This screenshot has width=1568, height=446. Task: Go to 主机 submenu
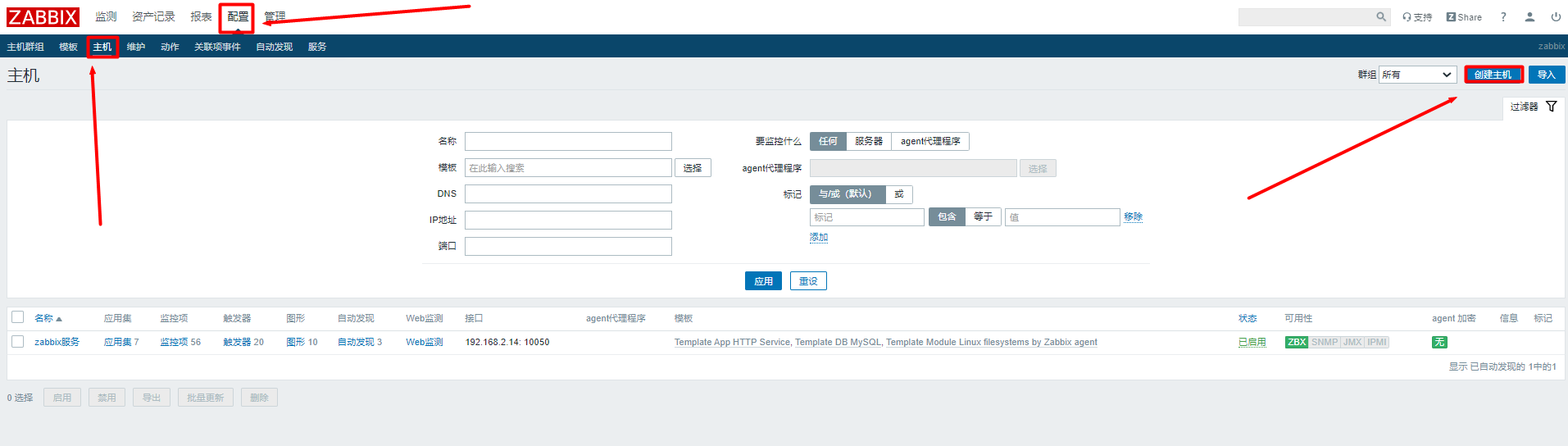(x=102, y=47)
